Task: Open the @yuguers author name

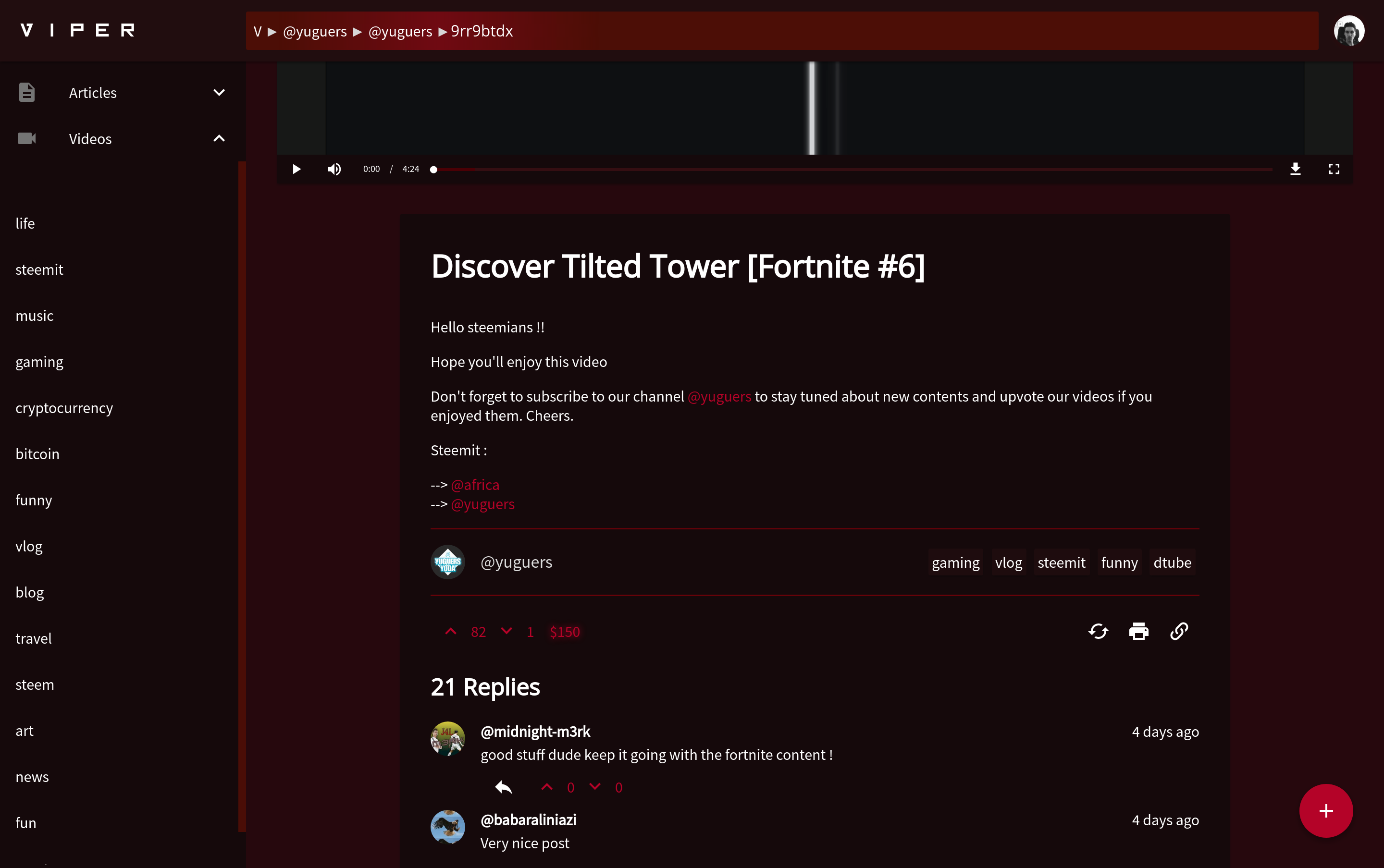Action: click(516, 562)
